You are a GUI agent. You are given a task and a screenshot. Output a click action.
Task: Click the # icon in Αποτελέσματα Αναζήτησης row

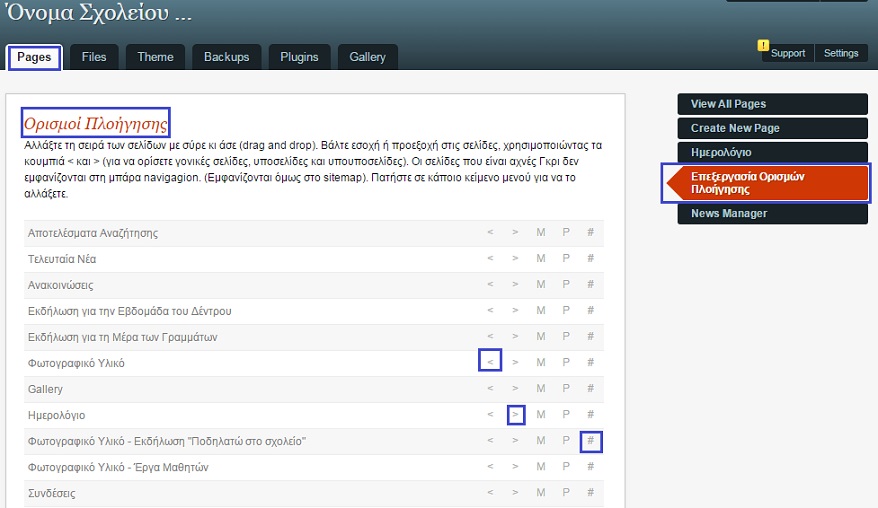pos(591,232)
